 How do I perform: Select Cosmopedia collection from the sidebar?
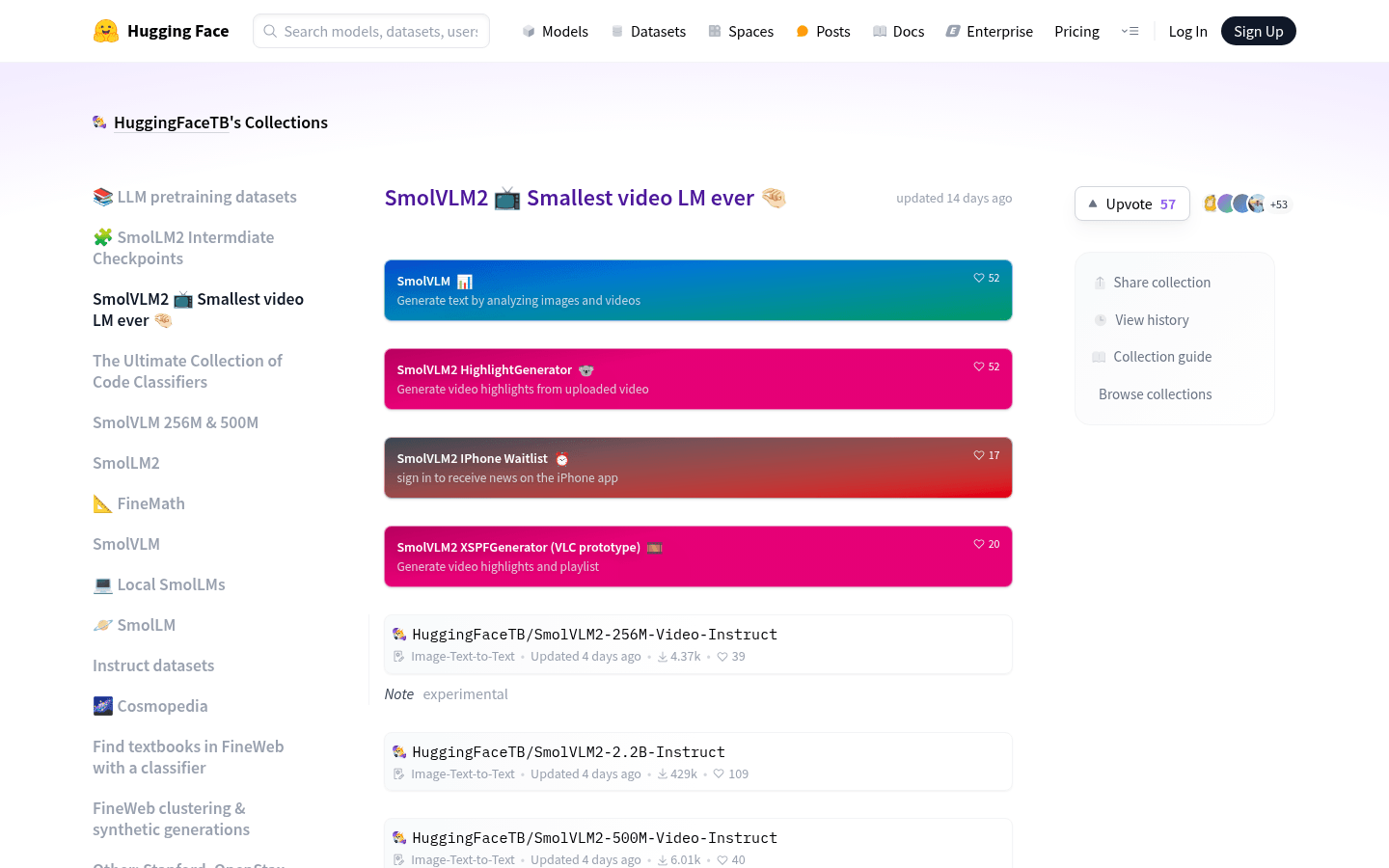(x=162, y=706)
